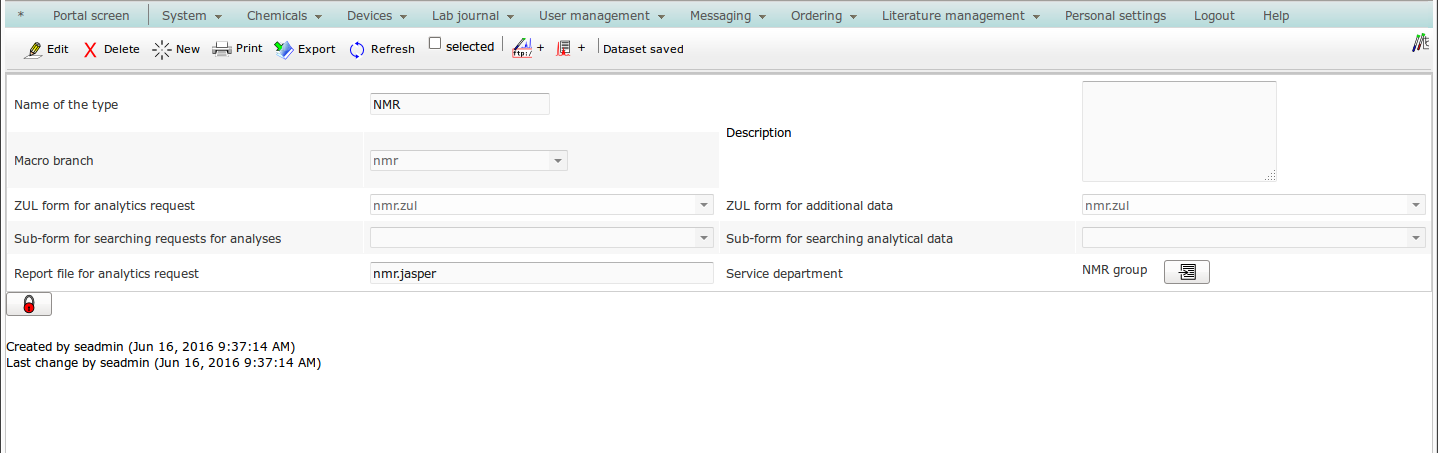Screen dimensions: 1438x453
Task: Click the New dataset sparkle icon
Action: click(162, 49)
